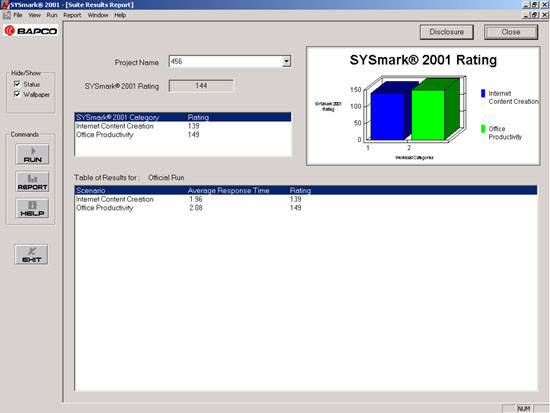Click the SYSmark 2001 Category column header
The image size is (550, 413).
(x=118, y=117)
